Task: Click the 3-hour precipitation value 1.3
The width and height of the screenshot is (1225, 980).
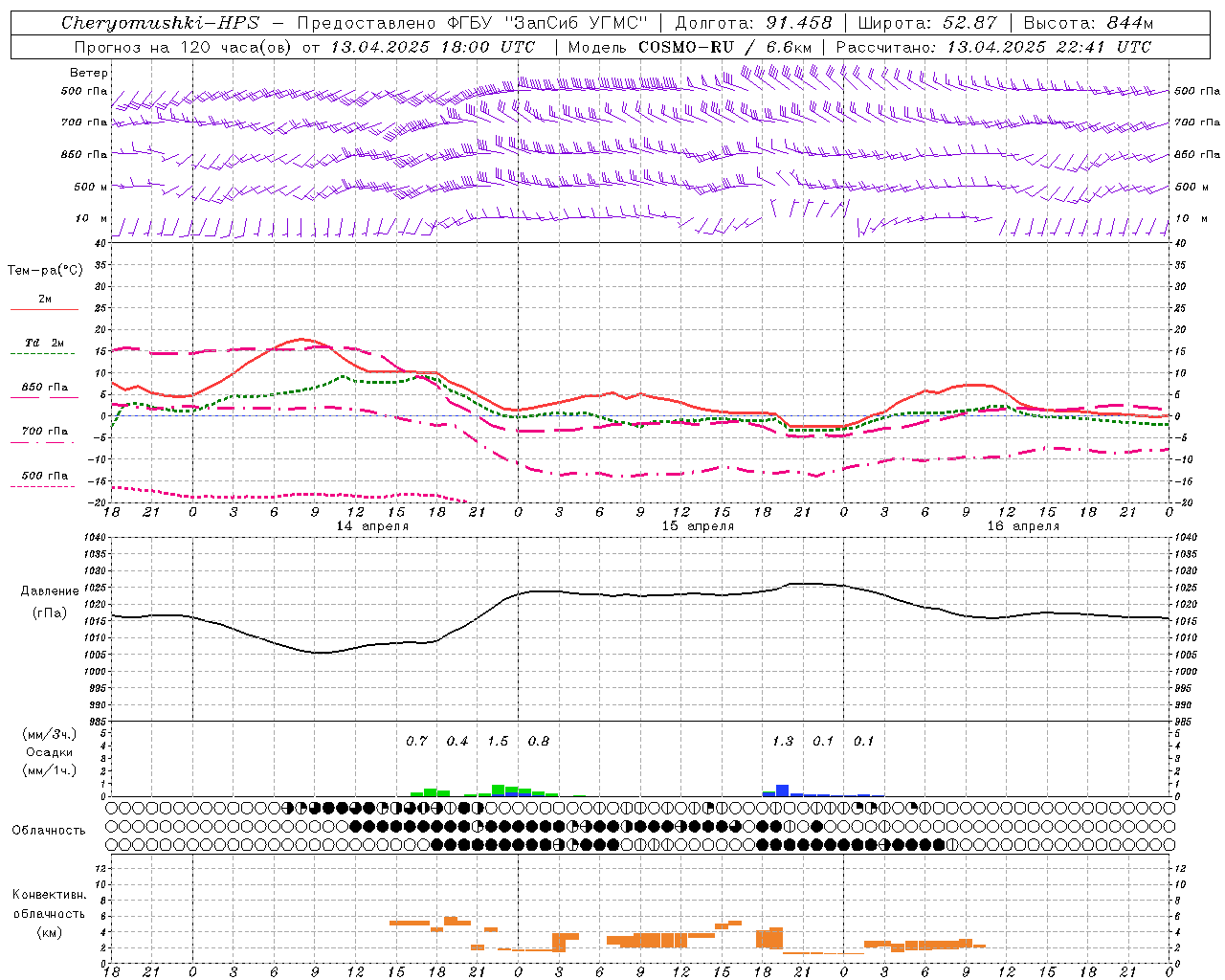Action: coord(783,742)
